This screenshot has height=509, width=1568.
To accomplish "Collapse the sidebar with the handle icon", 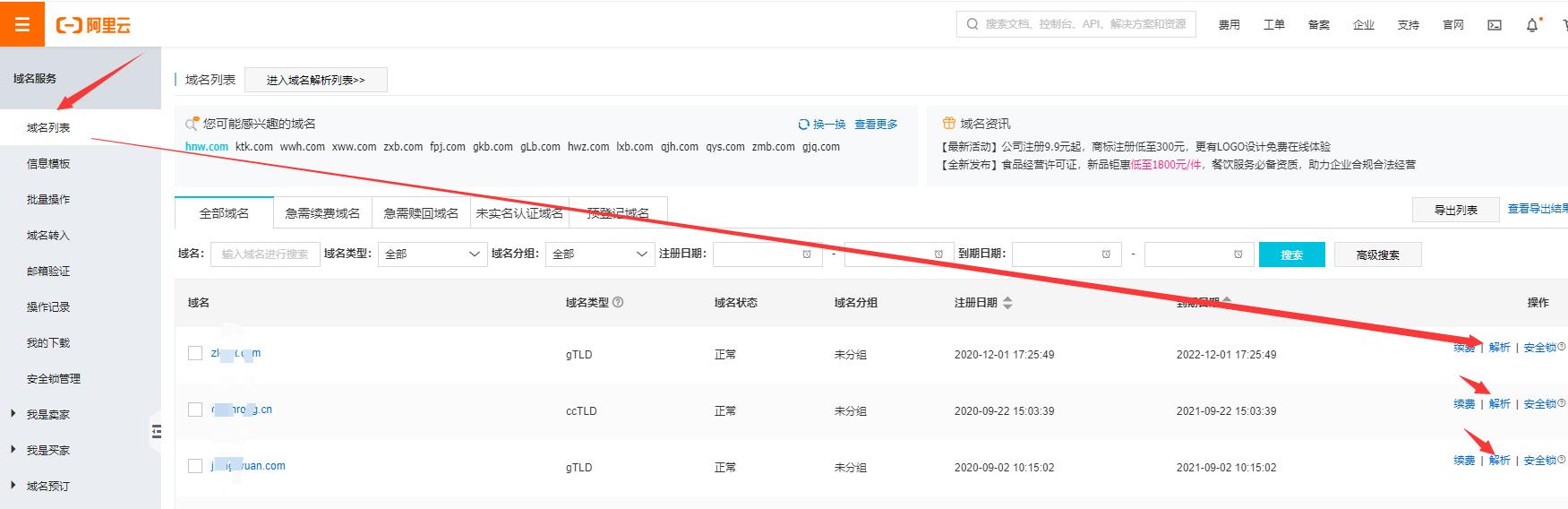I will (x=157, y=432).
